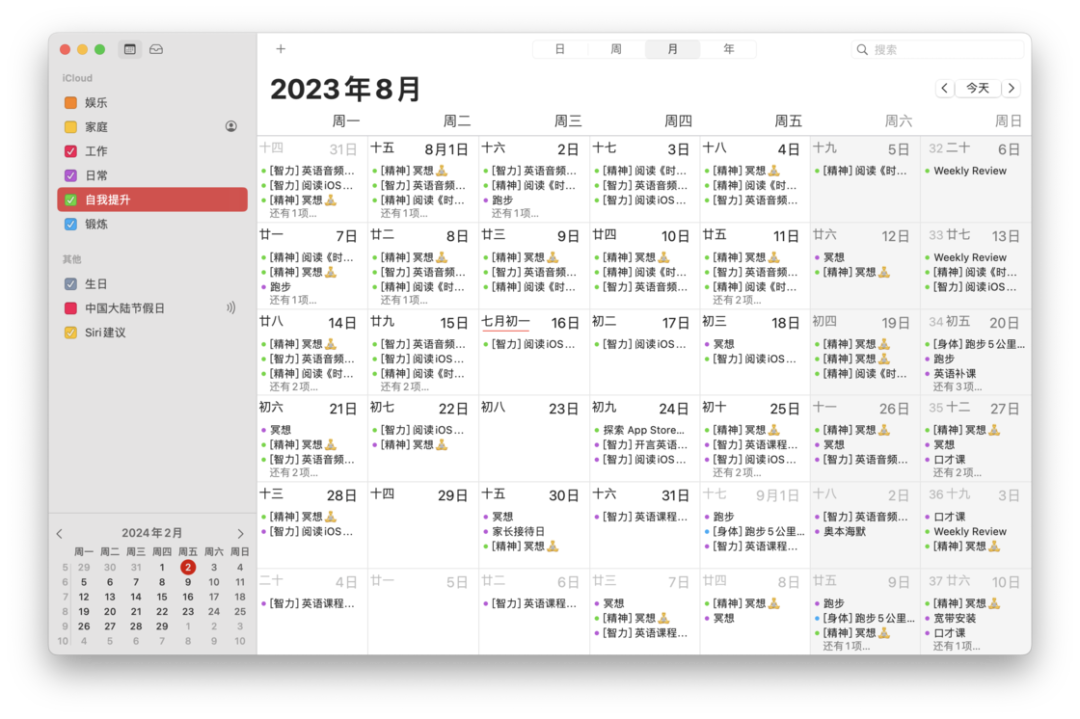Uncheck the 日常 calendar checkbox
Image resolution: width=1080 pixels, height=719 pixels.
click(70, 175)
